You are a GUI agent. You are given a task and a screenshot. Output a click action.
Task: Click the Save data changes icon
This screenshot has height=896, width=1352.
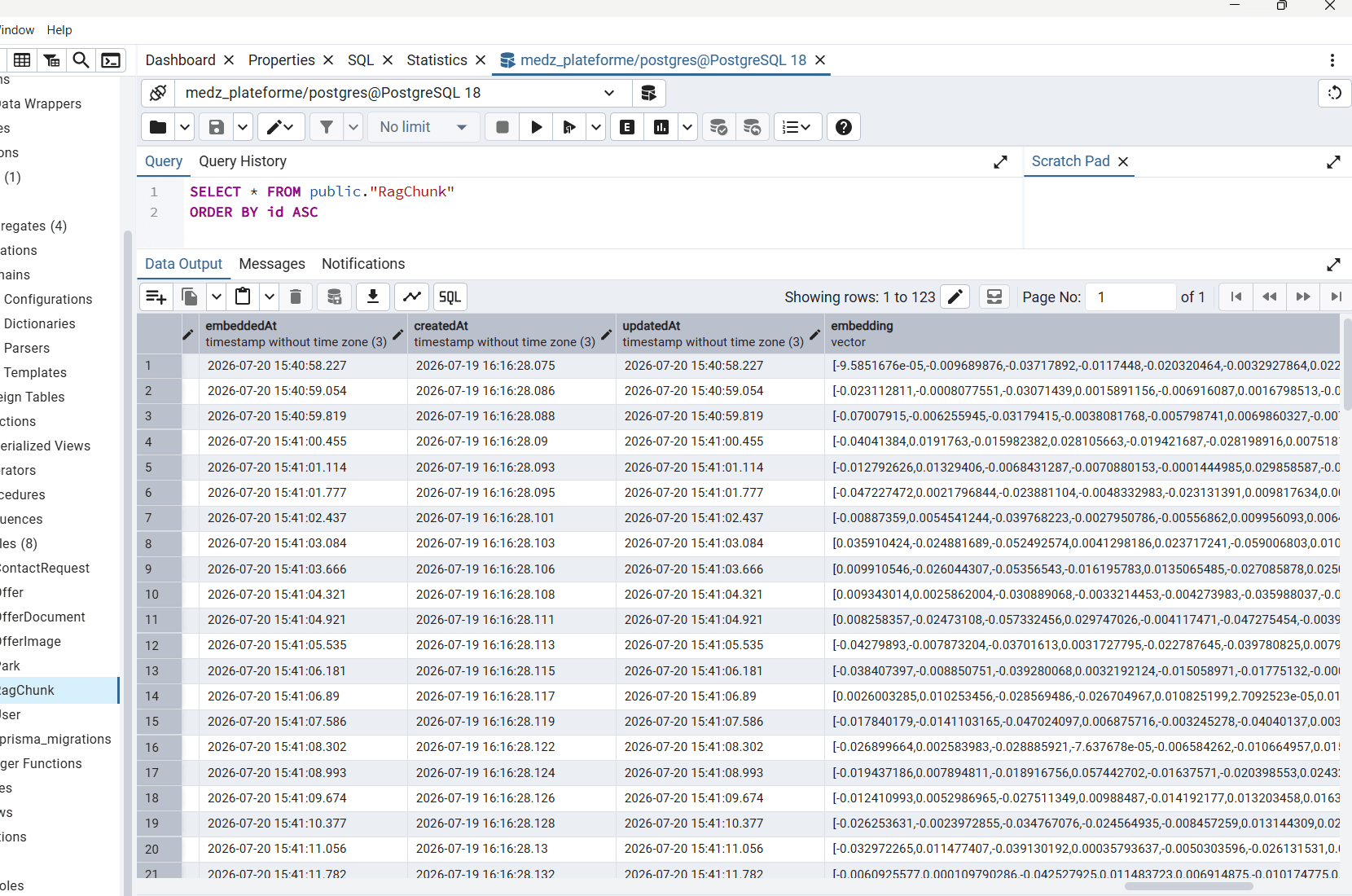coord(334,297)
